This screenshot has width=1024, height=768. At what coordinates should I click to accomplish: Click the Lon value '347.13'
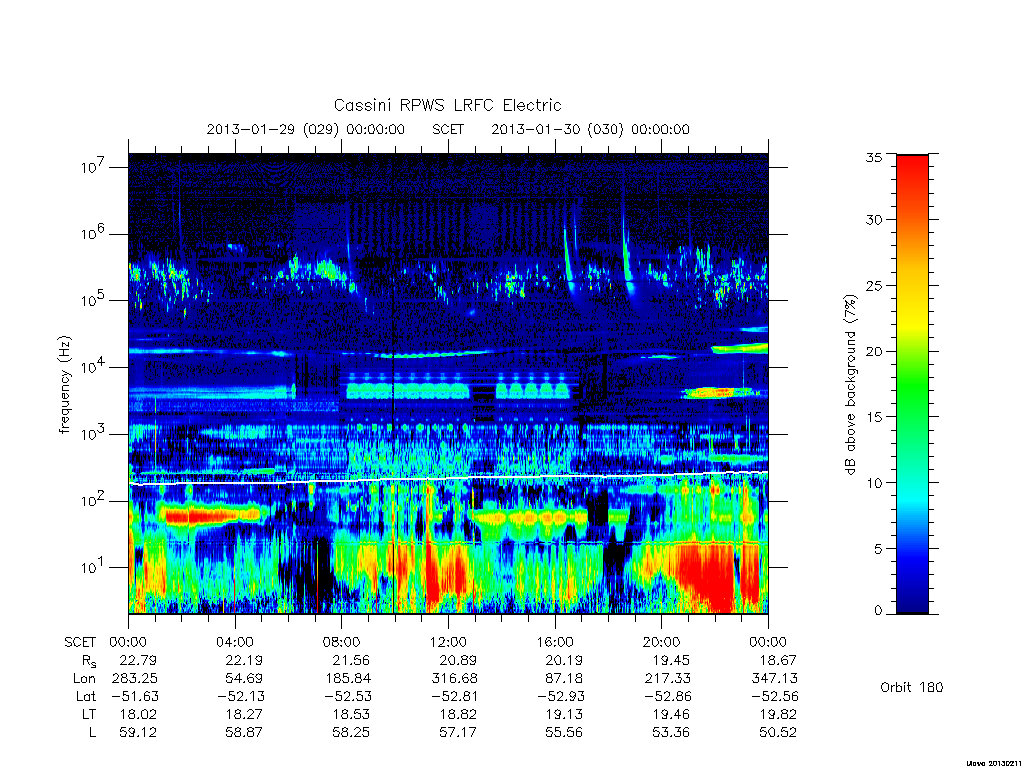point(775,679)
